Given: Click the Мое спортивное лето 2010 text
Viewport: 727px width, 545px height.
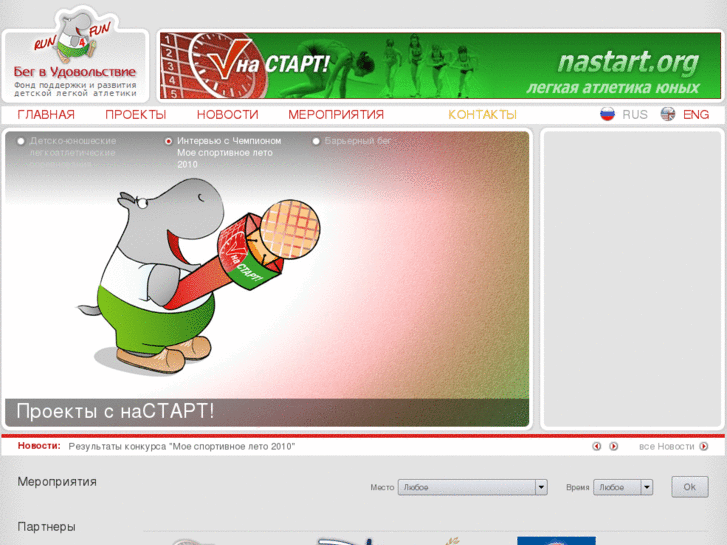Looking at the screenshot, I should point(224,158).
